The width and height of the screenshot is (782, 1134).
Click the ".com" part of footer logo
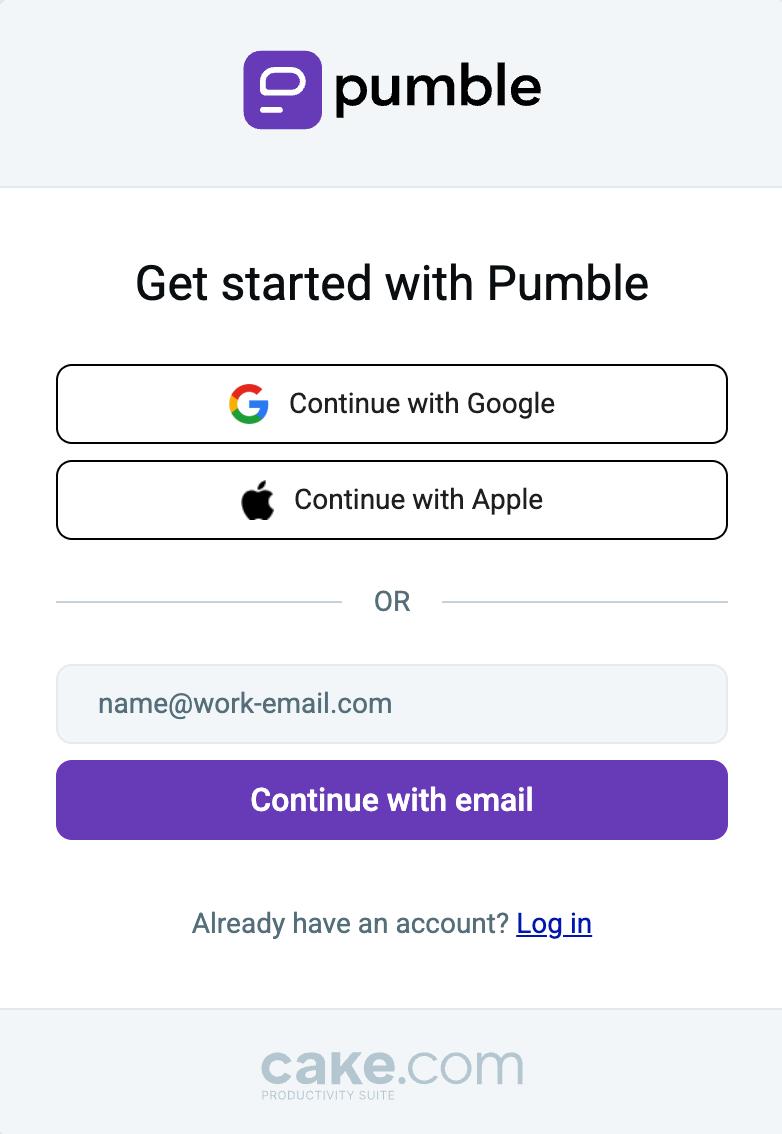[x=462, y=1067]
